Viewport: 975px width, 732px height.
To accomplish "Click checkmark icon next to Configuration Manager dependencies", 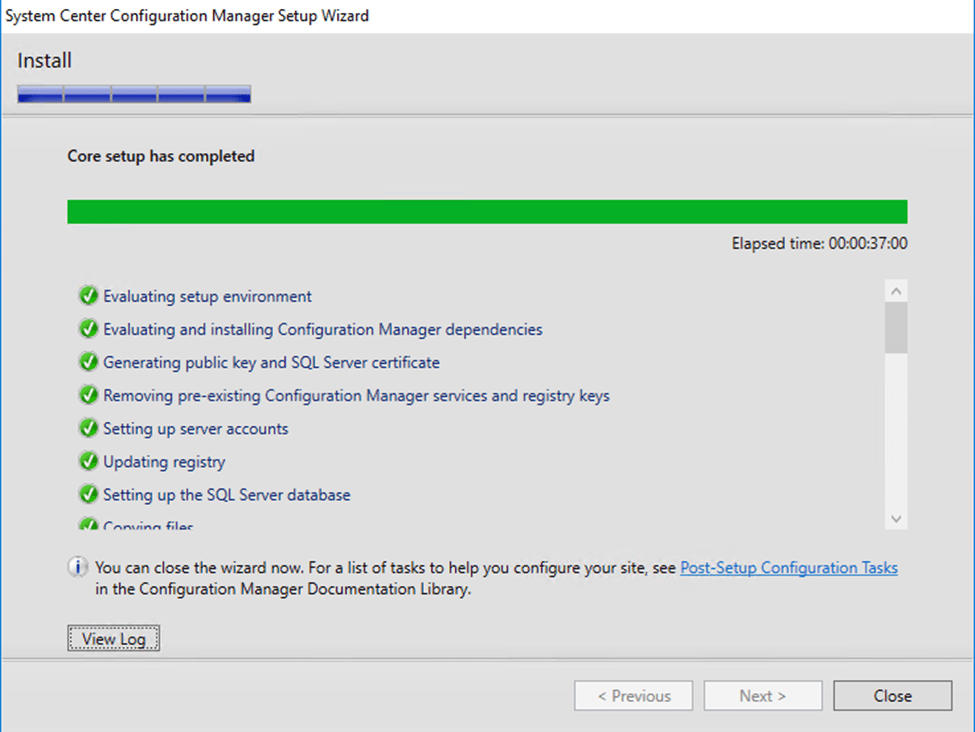I will click(88, 329).
